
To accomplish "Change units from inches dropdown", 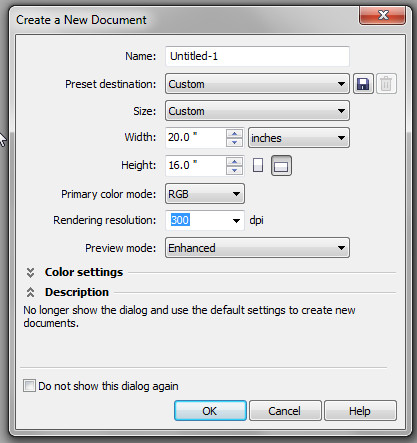I will pos(299,138).
